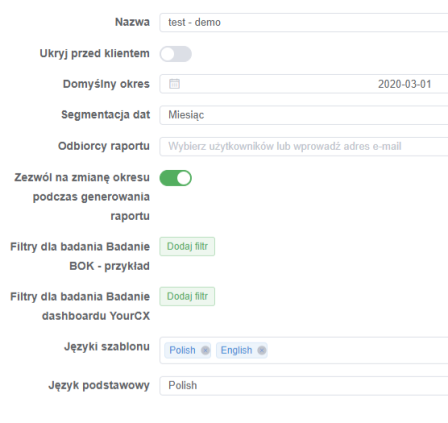Open the Język podstawowy dropdown

[304, 386]
